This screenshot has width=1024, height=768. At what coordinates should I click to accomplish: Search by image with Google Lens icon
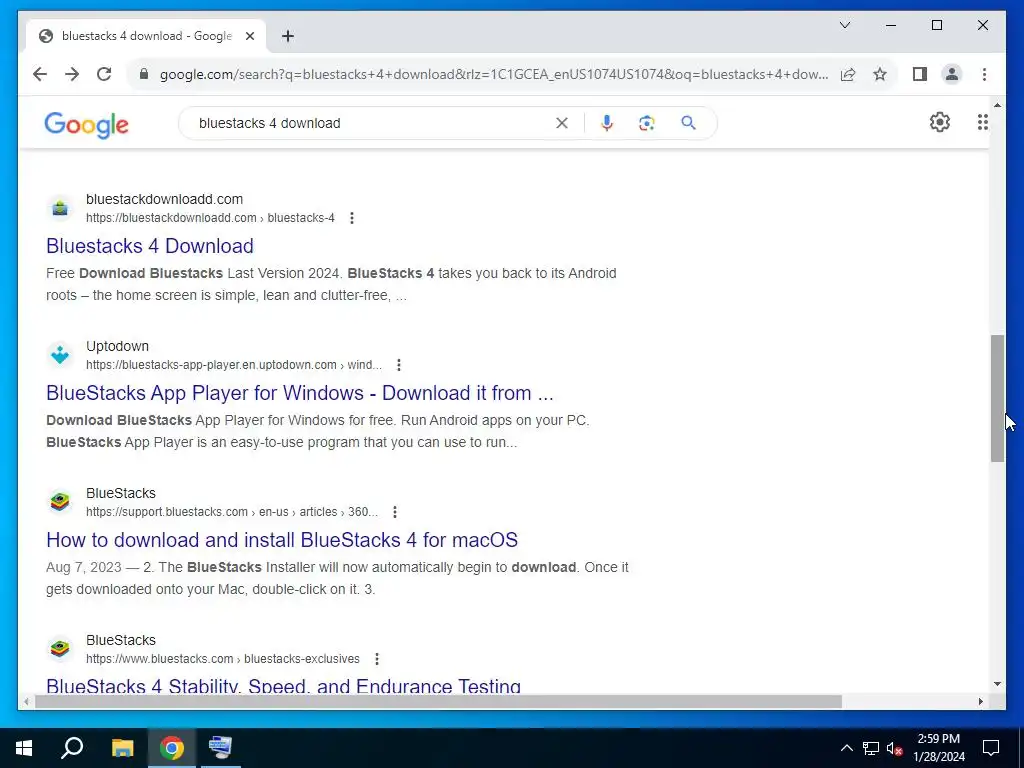click(647, 123)
